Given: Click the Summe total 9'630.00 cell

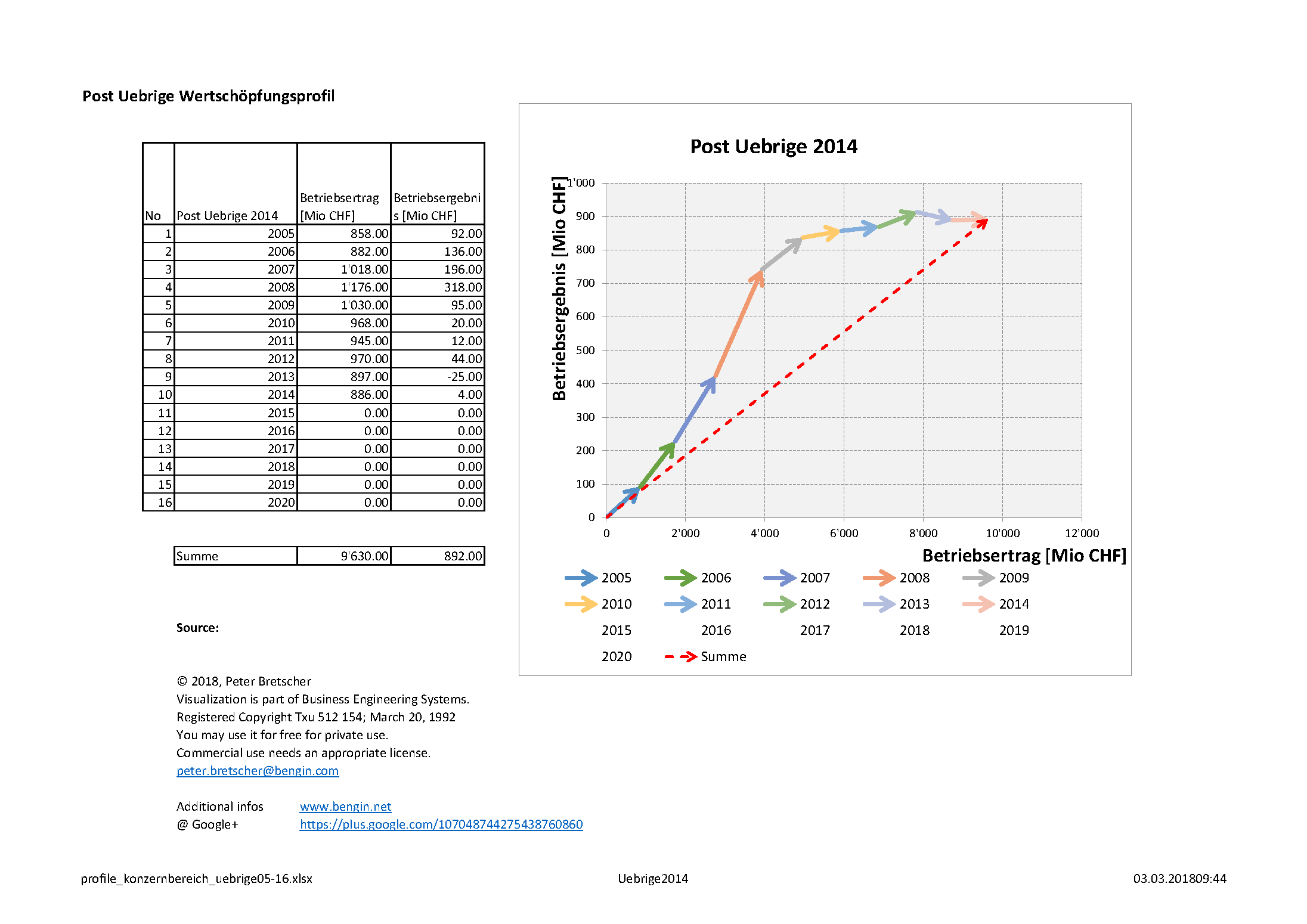Looking at the screenshot, I should click(x=344, y=556).
